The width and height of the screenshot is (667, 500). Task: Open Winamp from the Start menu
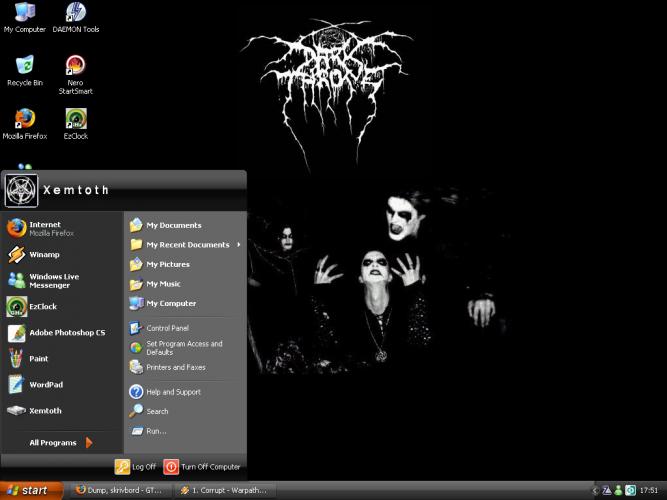tap(44, 254)
